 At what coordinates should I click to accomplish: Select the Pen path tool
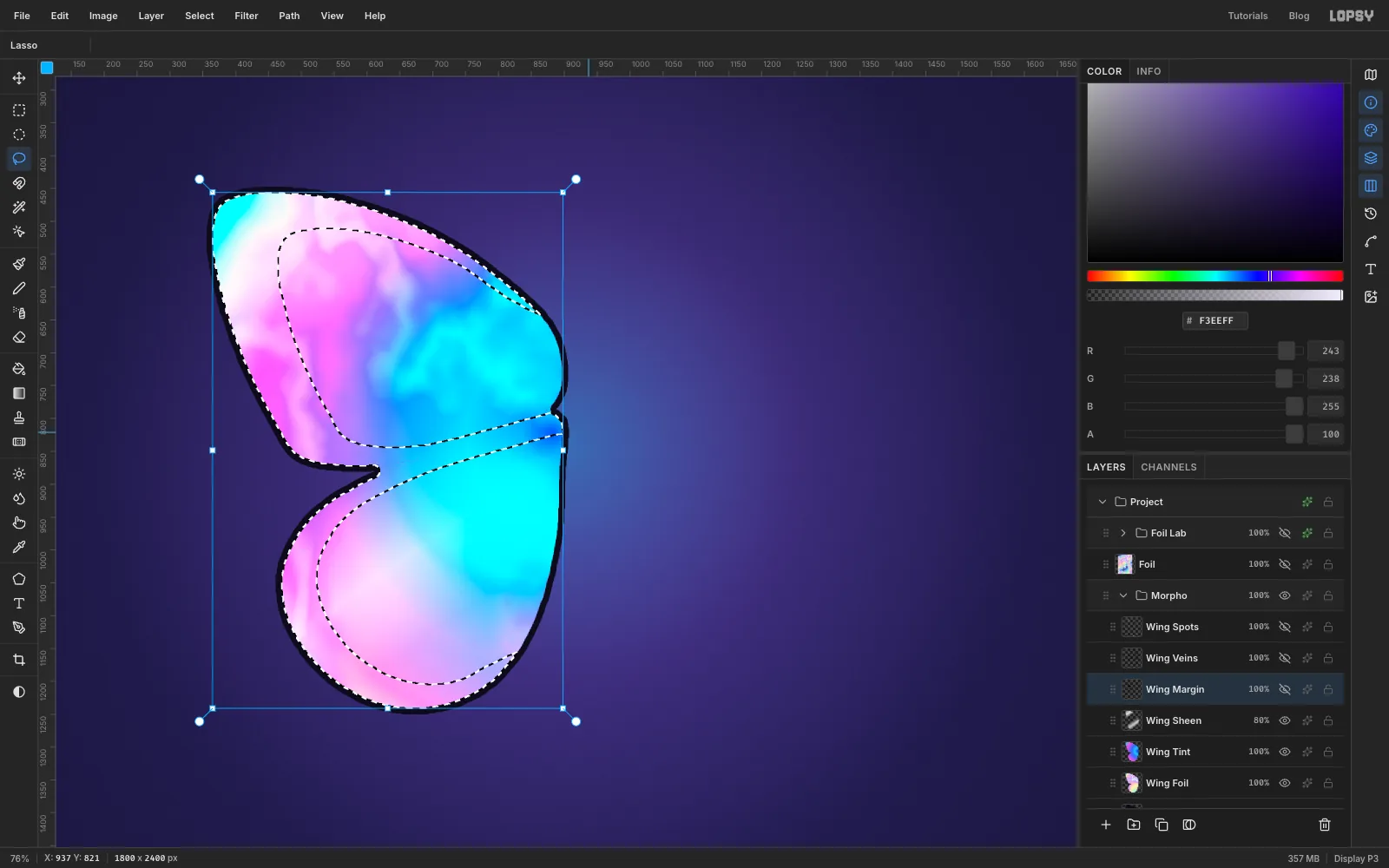(x=19, y=628)
